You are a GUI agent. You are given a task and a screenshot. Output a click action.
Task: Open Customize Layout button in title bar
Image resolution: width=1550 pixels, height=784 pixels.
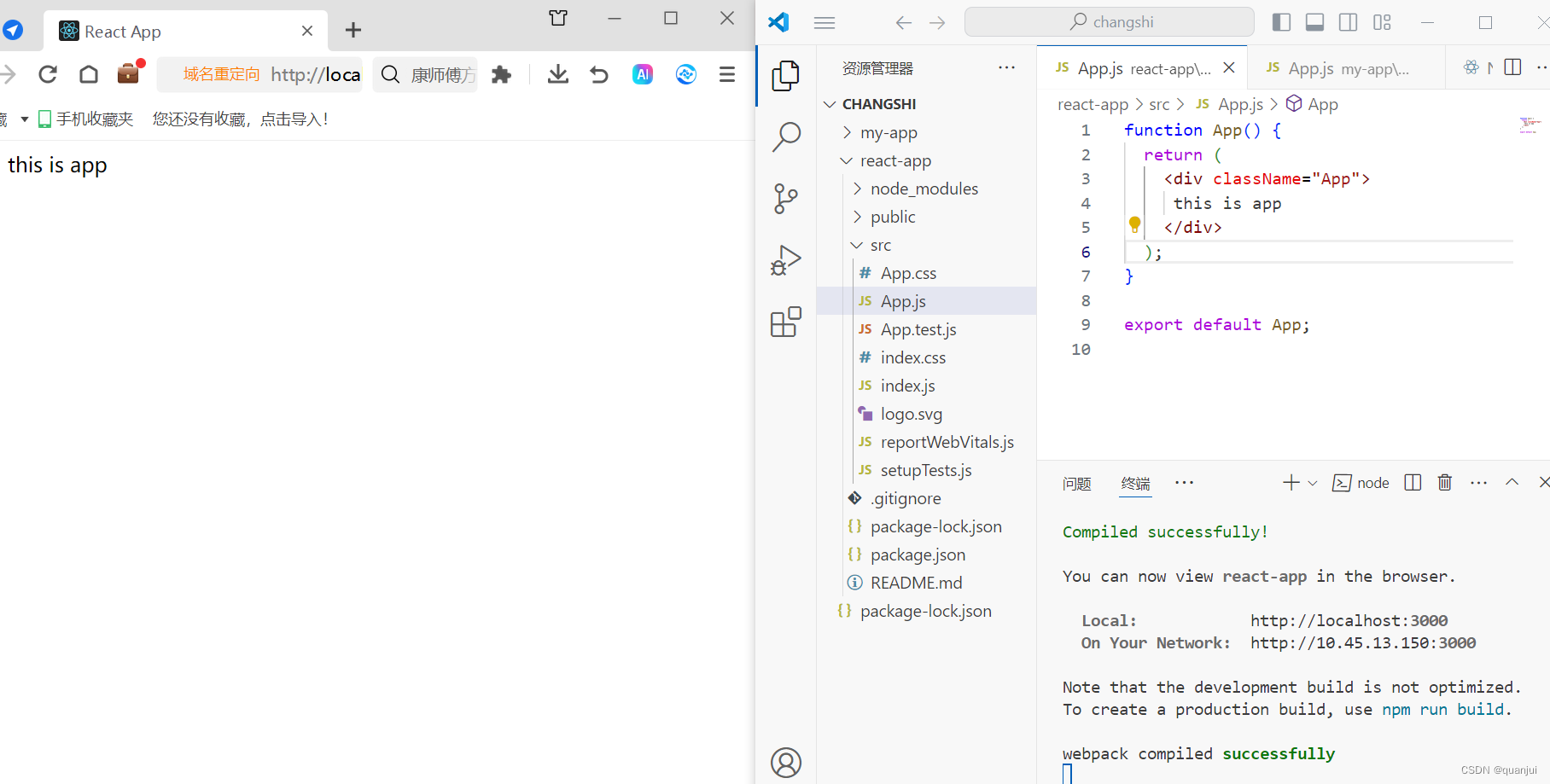click(x=1383, y=22)
